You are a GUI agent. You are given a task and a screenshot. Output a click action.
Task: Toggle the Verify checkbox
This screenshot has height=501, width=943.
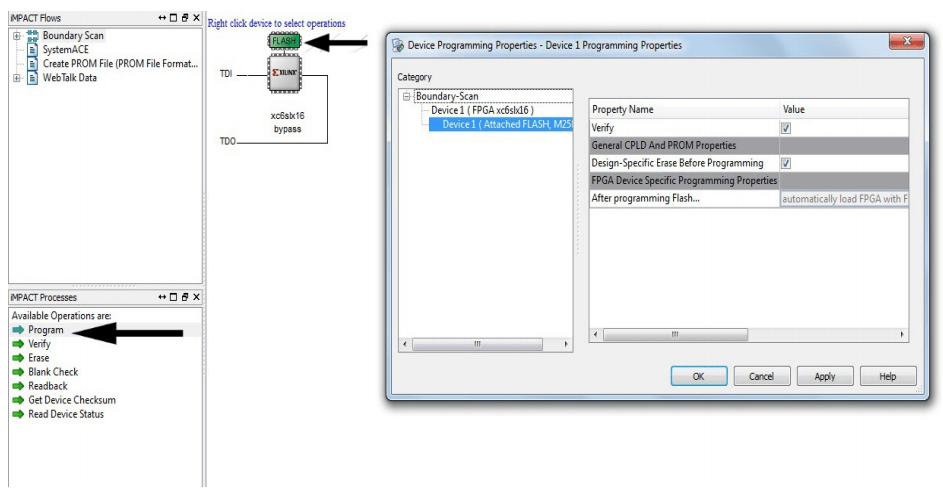(785, 128)
